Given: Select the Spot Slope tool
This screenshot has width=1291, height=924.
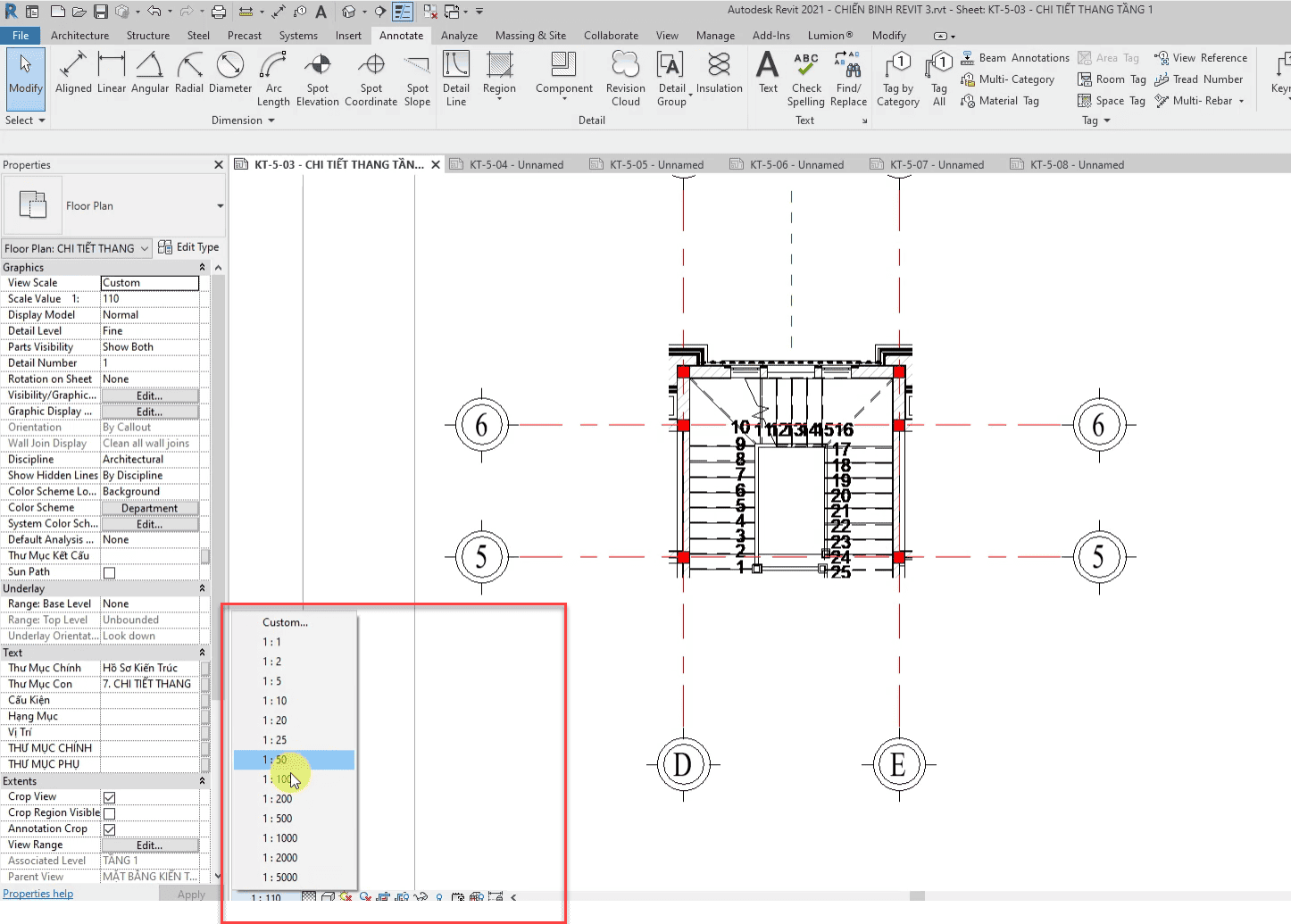Looking at the screenshot, I should [x=417, y=79].
